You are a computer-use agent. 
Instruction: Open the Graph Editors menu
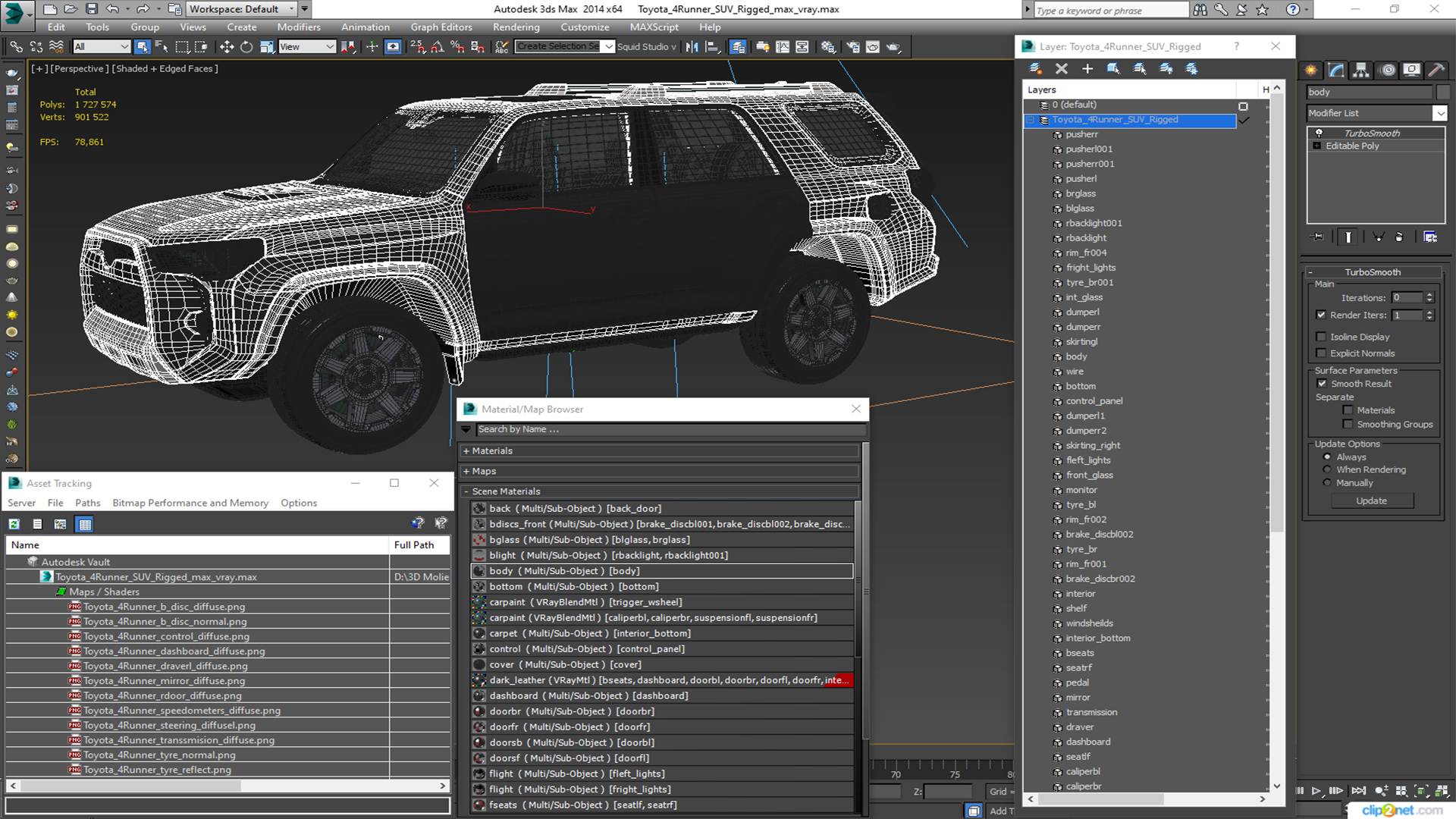(441, 27)
